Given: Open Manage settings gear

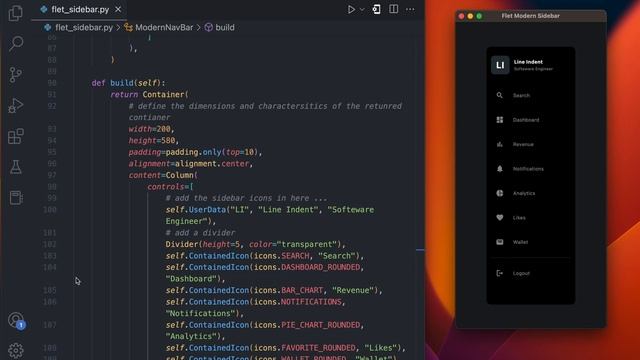Looking at the screenshot, I should tap(16, 350).
